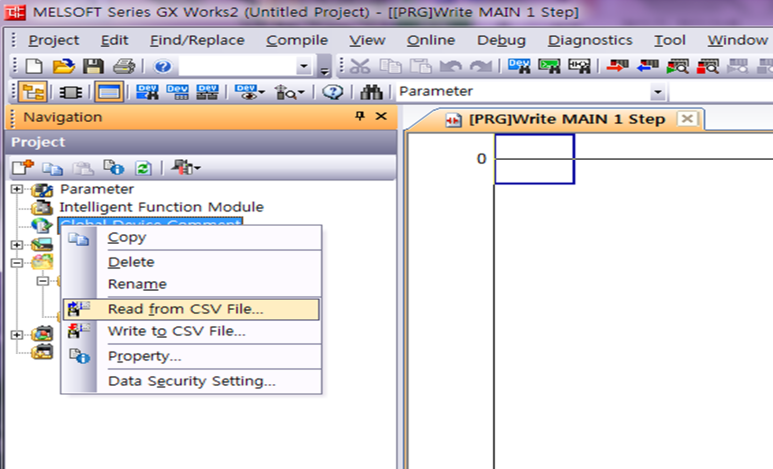Open the Project menu
The width and height of the screenshot is (773, 469).
click(54, 40)
